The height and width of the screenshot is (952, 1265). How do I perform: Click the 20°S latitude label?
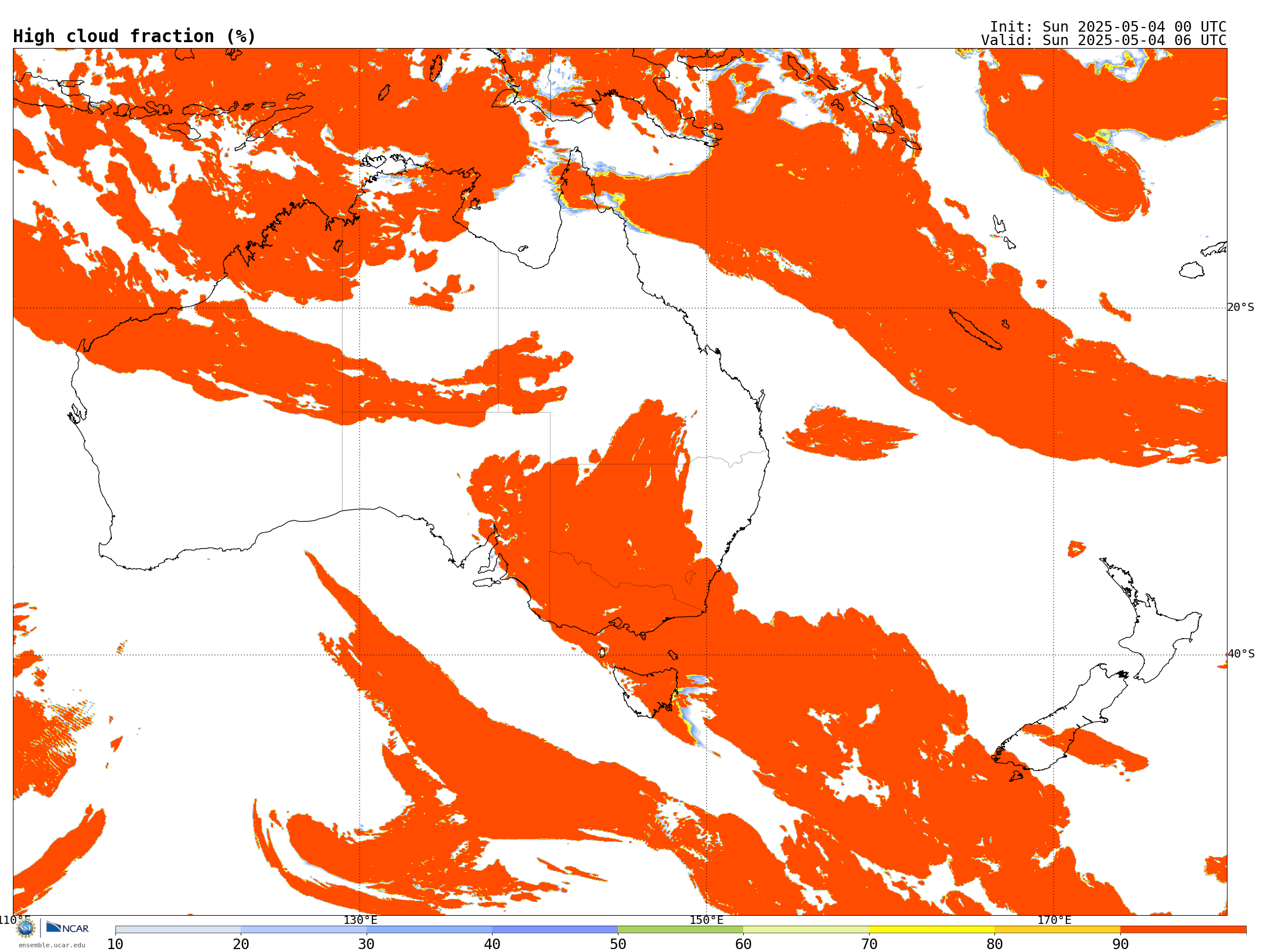click(x=1241, y=307)
